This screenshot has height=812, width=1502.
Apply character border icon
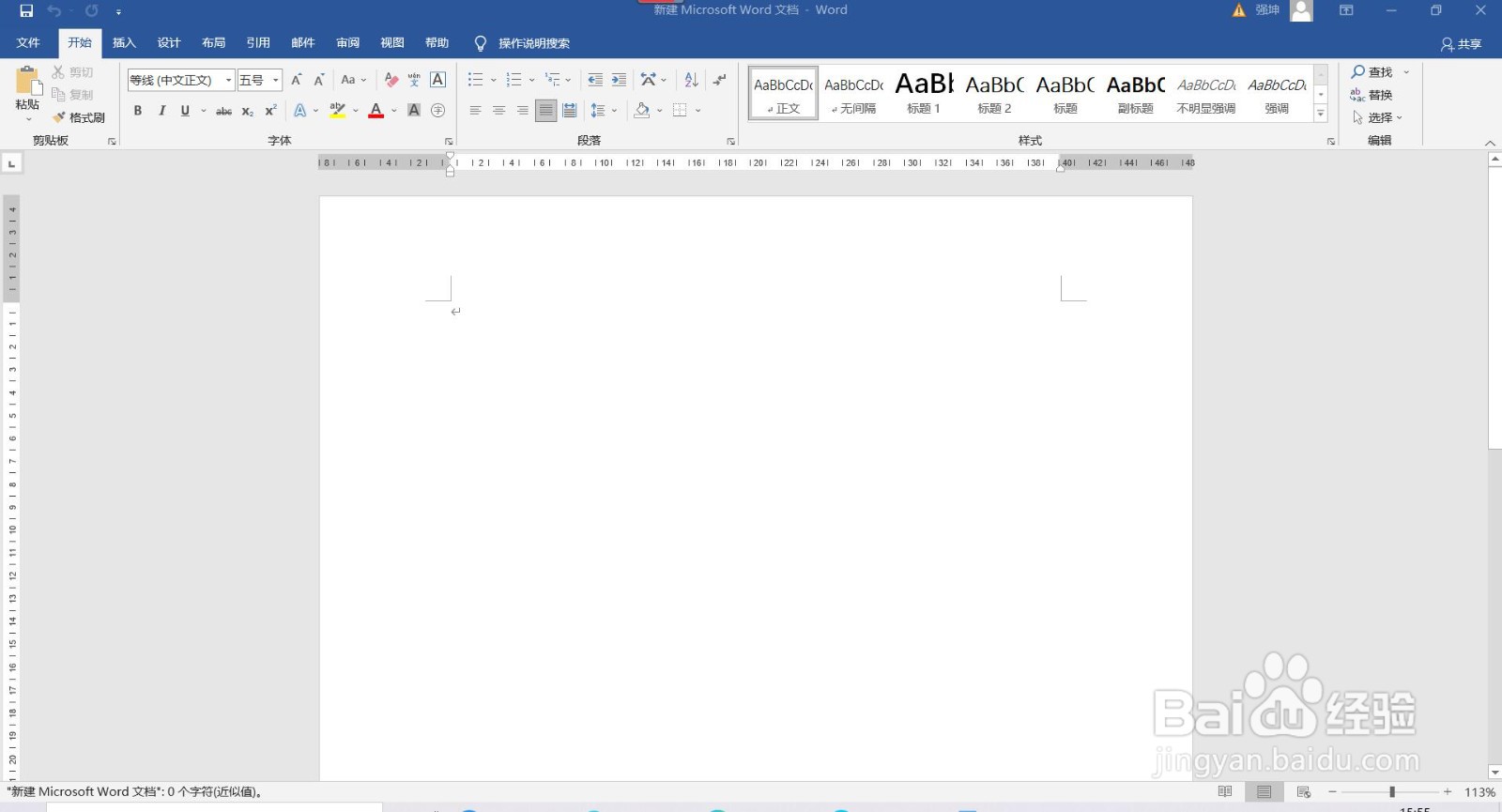(x=437, y=80)
